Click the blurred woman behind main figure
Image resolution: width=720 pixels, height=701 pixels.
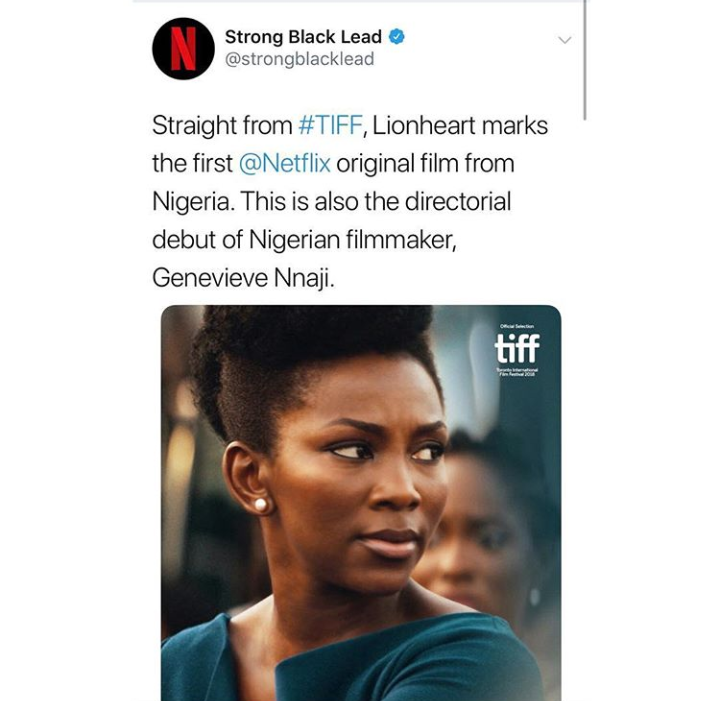(x=487, y=528)
